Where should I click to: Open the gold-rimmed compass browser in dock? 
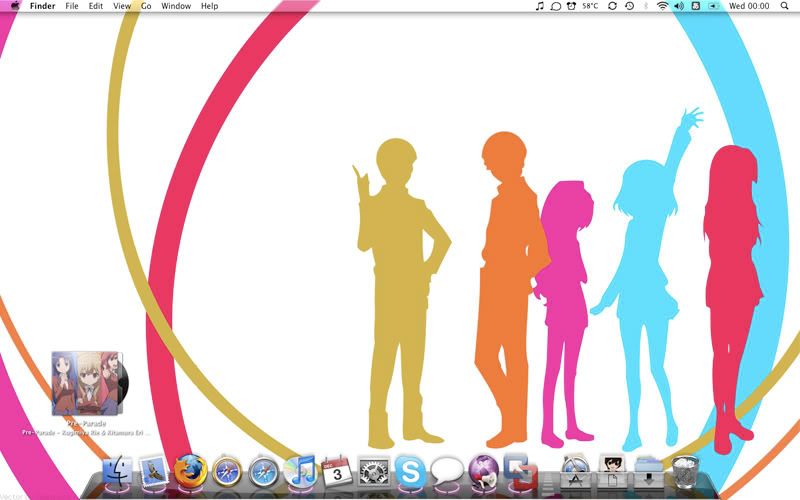click(227, 471)
